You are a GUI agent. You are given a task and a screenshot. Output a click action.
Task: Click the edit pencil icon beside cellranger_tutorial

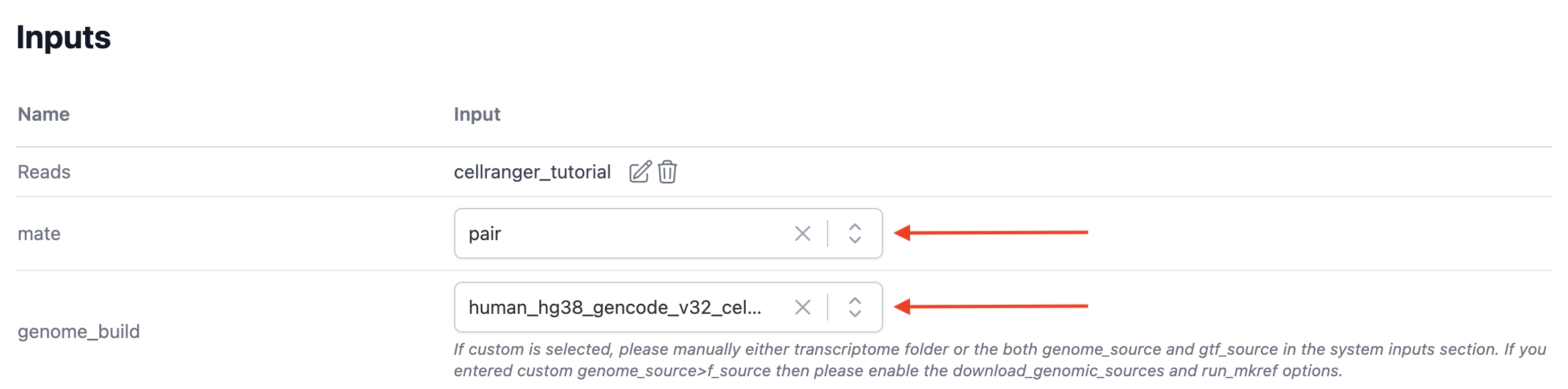pos(640,172)
